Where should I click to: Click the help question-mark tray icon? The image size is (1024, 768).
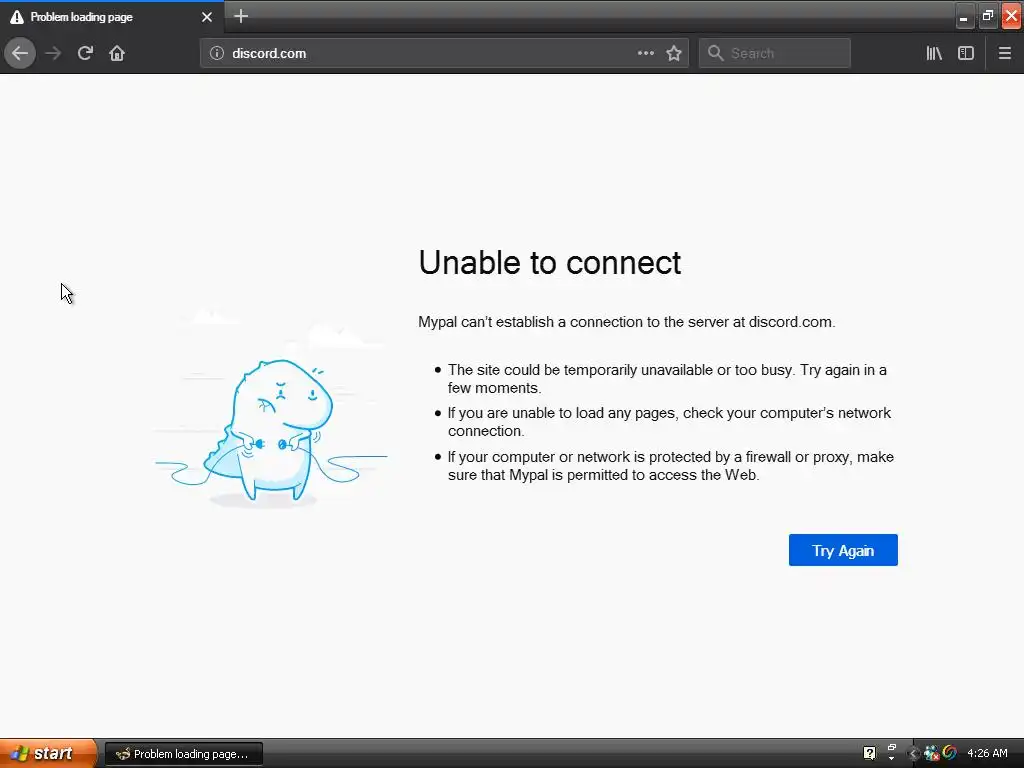coord(869,753)
